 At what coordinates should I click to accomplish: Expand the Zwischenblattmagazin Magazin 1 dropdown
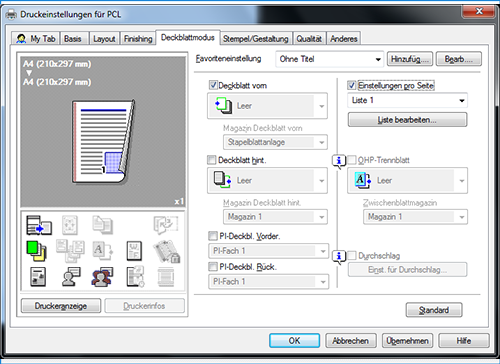pyautogui.click(x=415, y=217)
